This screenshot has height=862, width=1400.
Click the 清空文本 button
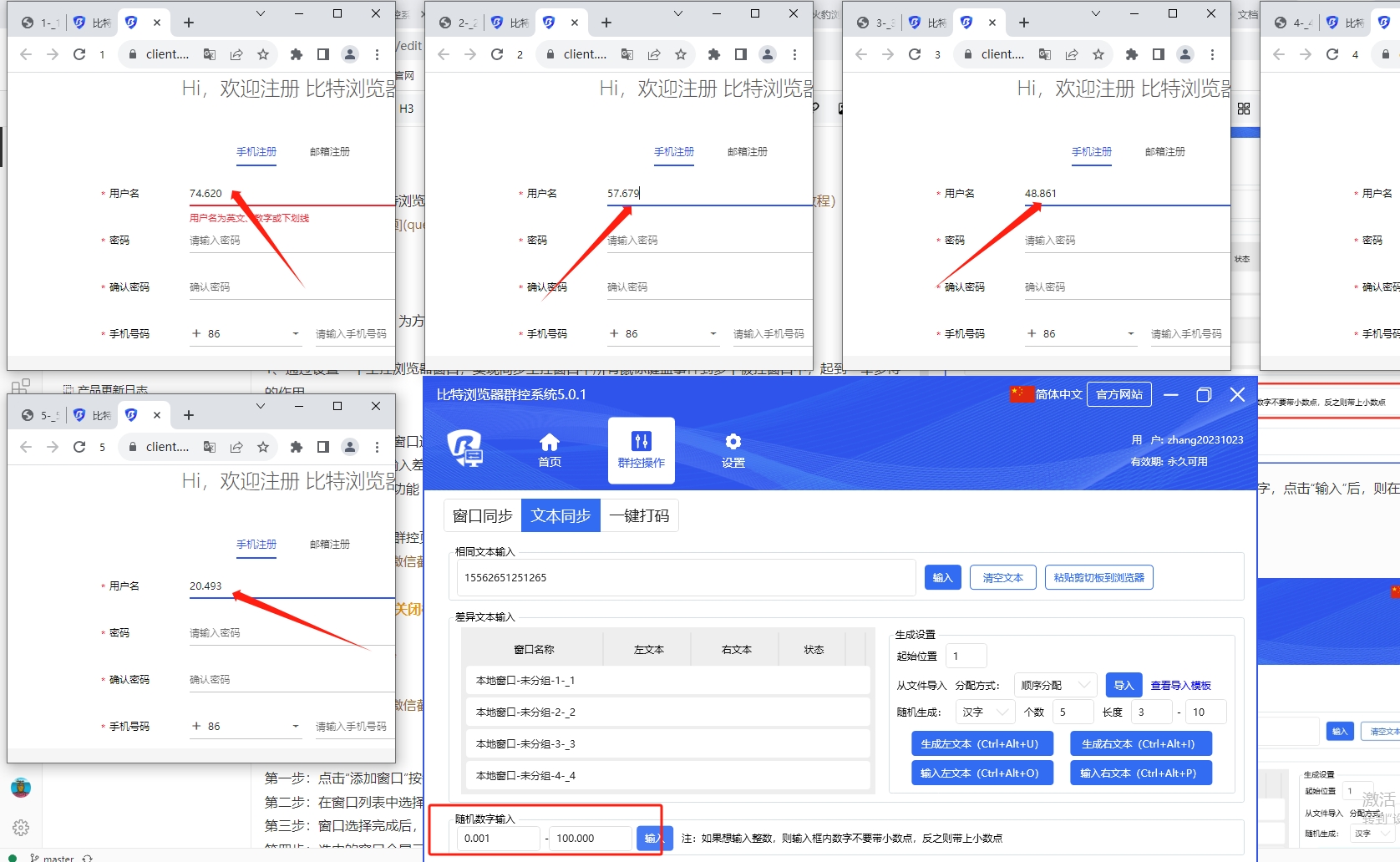(1003, 577)
